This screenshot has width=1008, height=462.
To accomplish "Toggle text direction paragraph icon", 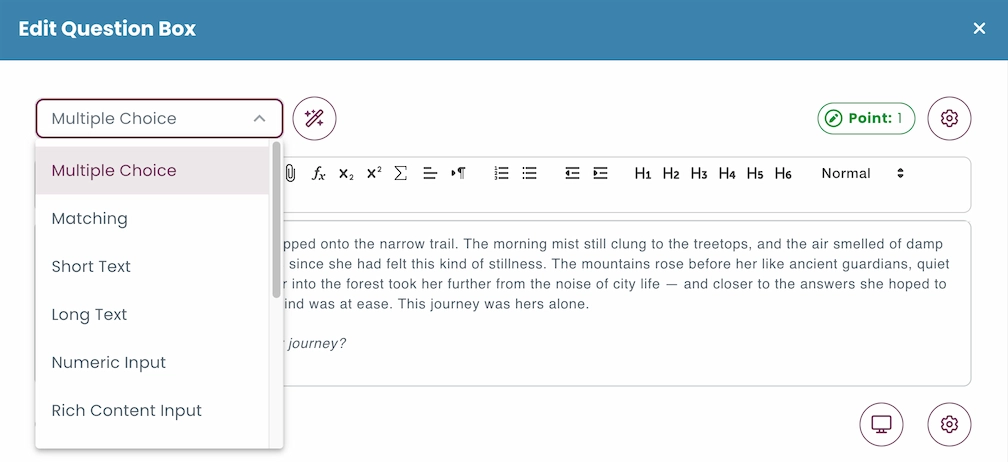I will (x=458, y=173).
